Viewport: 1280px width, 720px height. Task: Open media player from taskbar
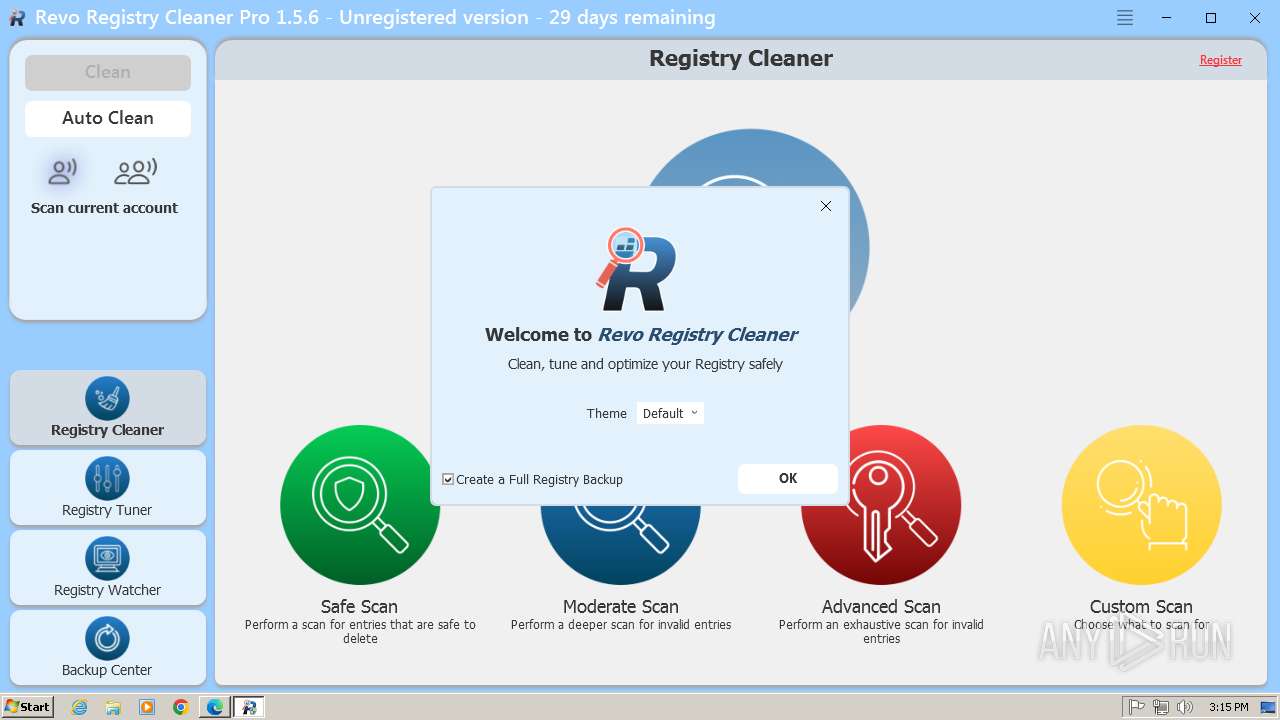click(x=147, y=707)
